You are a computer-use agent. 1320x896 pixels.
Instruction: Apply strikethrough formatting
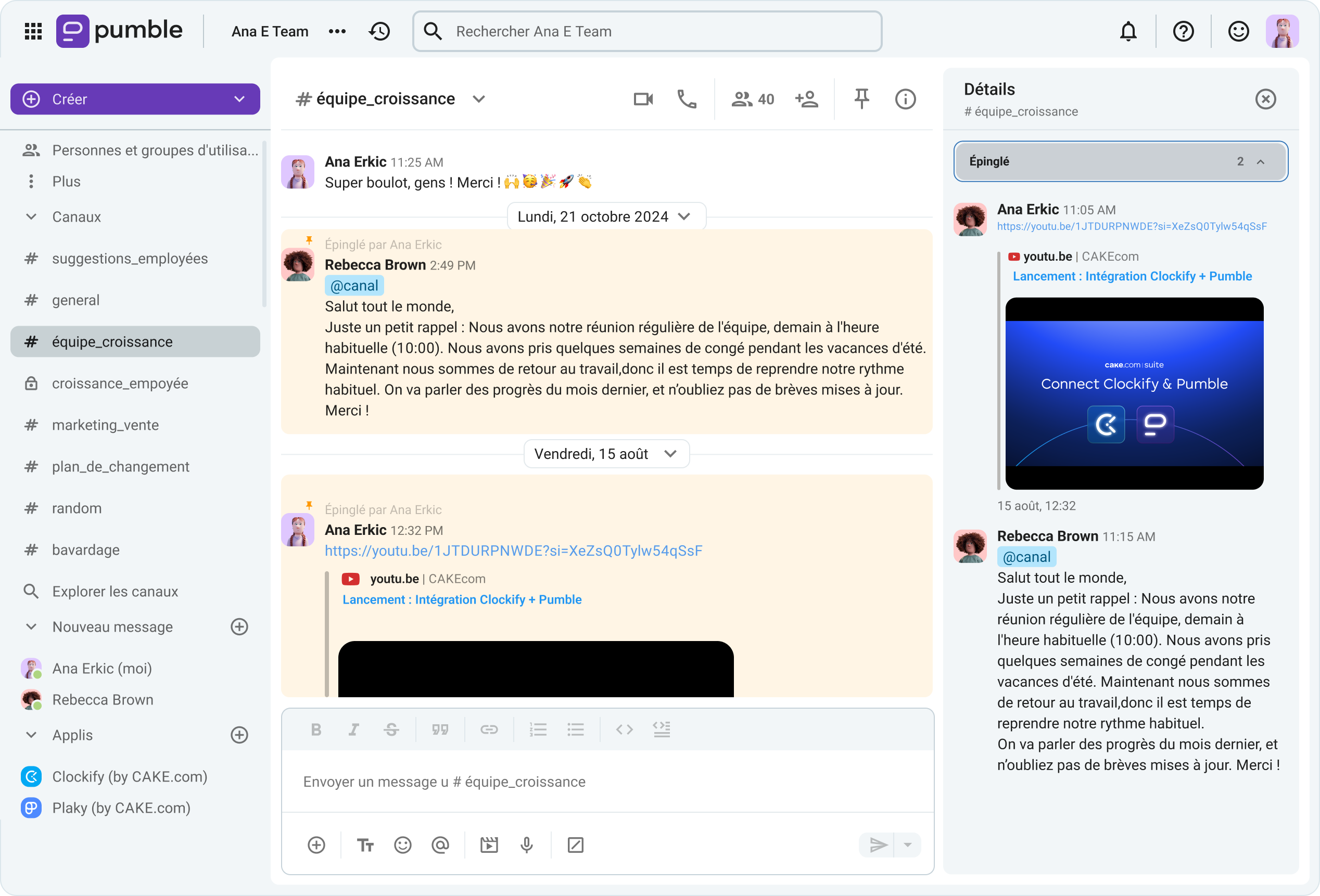(391, 729)
